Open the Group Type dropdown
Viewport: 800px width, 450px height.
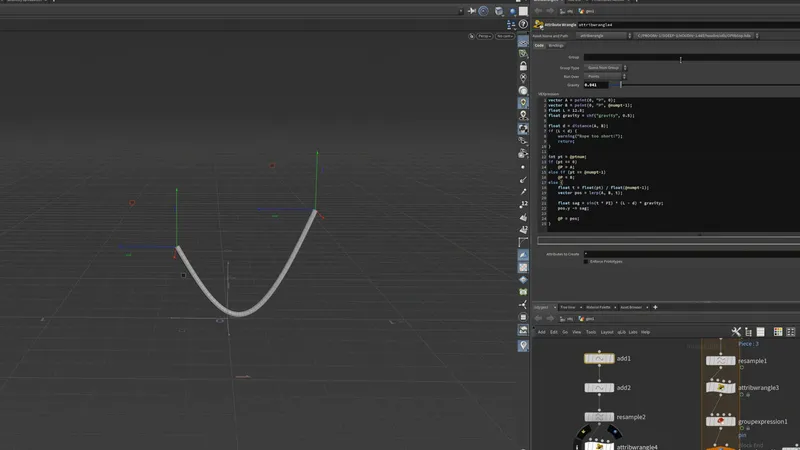click(605, 67)
